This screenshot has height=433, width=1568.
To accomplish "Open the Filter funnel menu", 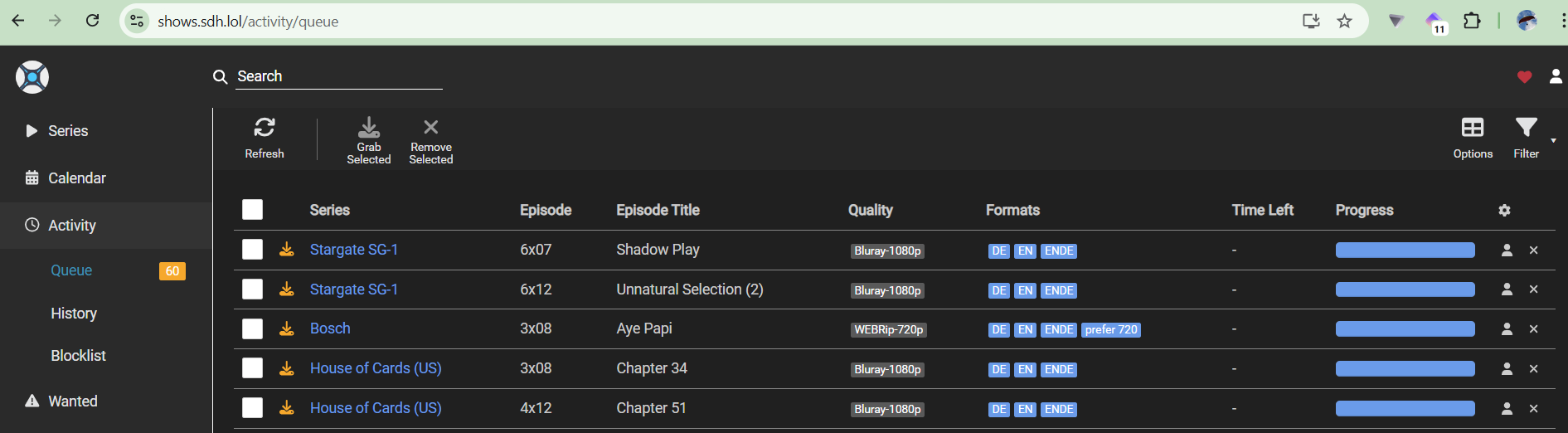I will 1526,127.
